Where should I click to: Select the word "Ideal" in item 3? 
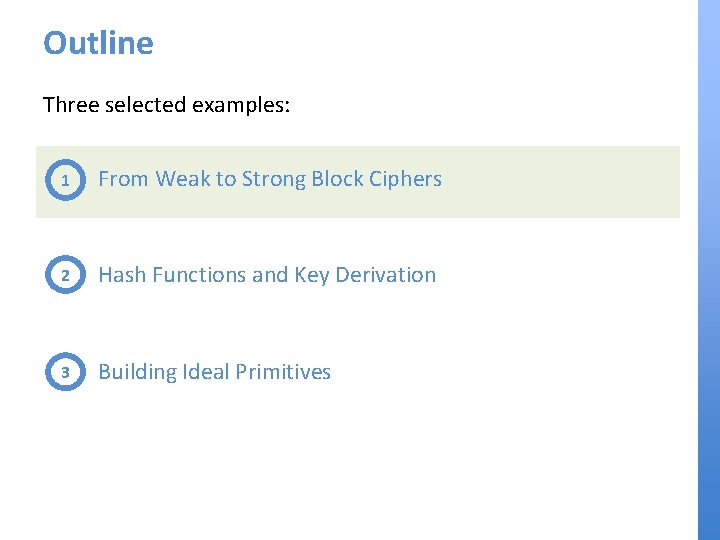click(206, 372)
